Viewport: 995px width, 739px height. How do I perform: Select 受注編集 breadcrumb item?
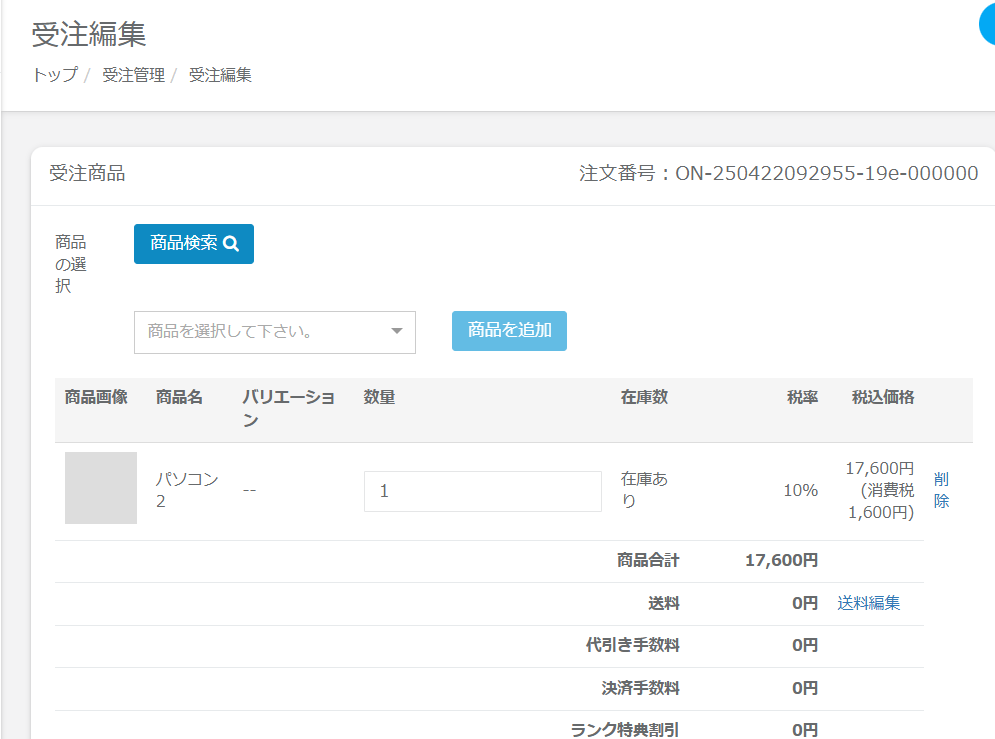(220, 75)
